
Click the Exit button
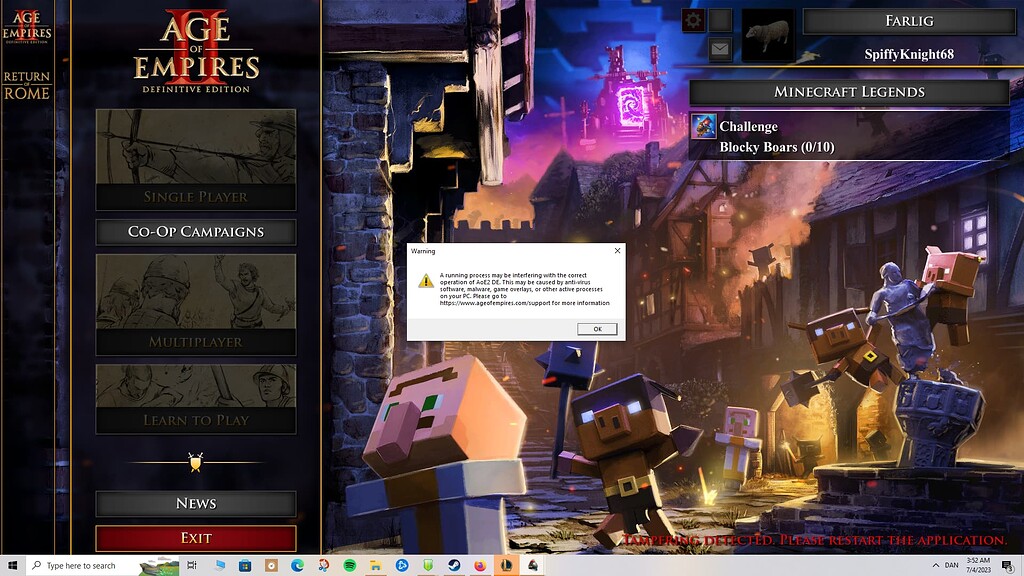pyautogui.click(x=196, y=537)
